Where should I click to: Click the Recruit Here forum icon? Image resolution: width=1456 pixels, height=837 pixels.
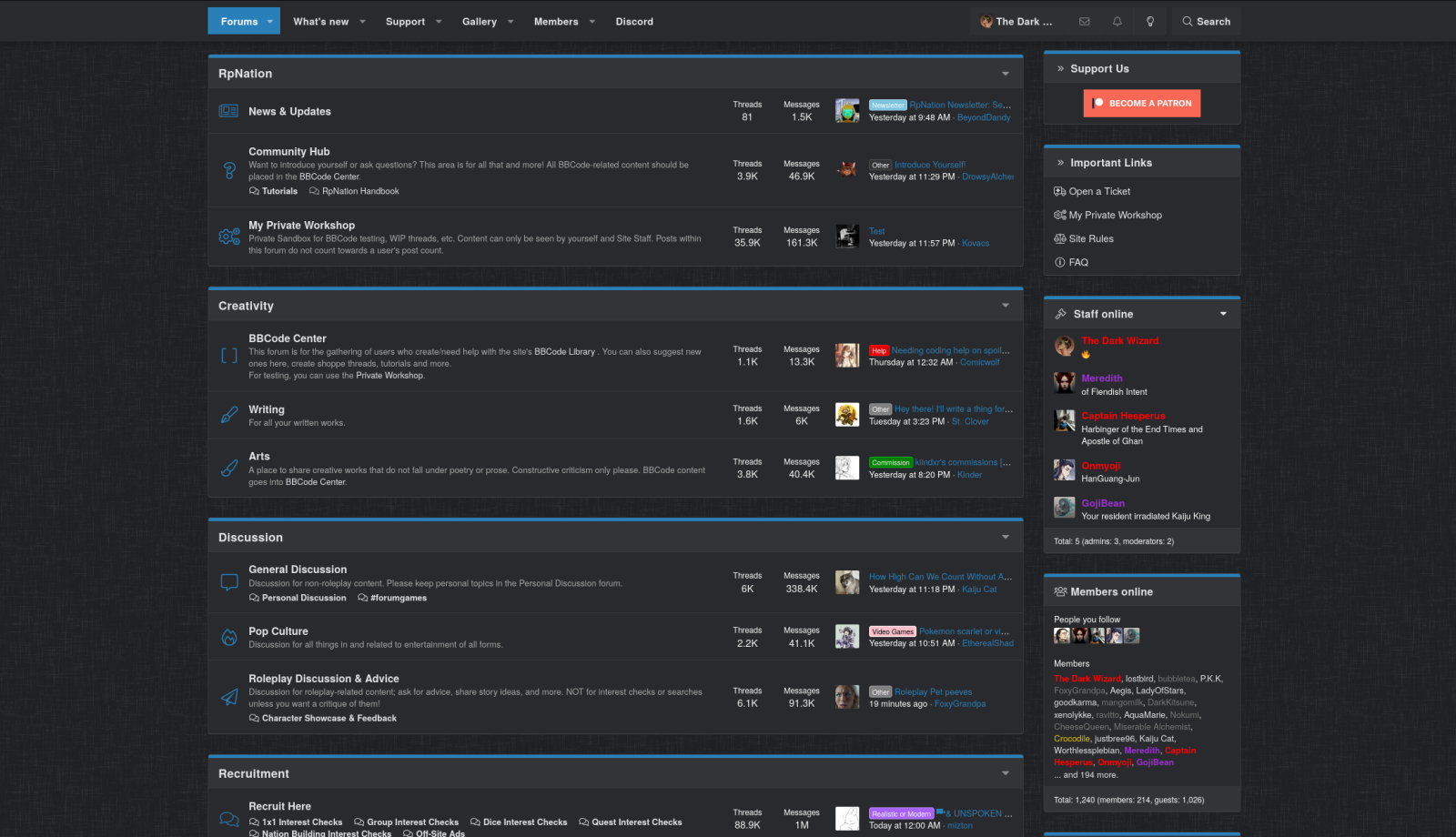tap(229, 819)
